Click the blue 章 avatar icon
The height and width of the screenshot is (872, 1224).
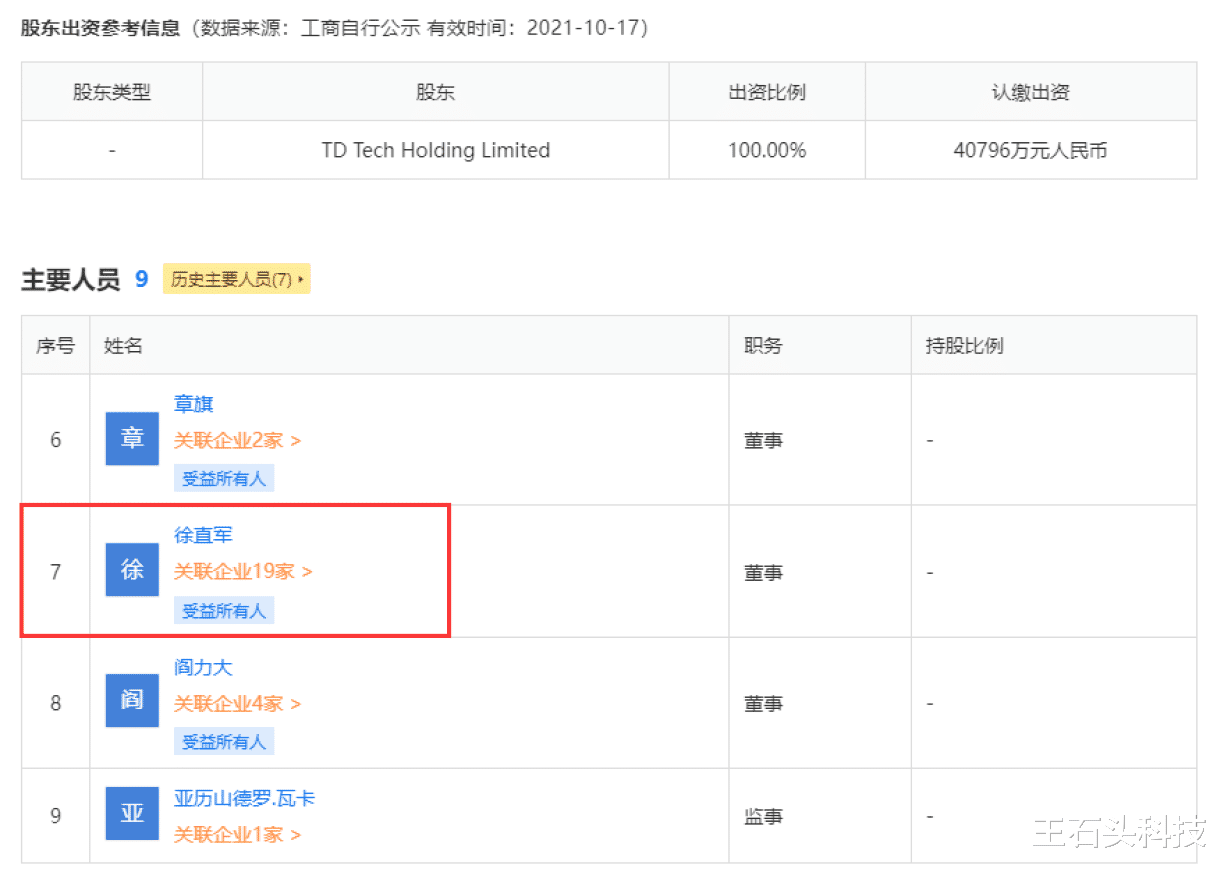pyautogui.click(x=131, y=438)
